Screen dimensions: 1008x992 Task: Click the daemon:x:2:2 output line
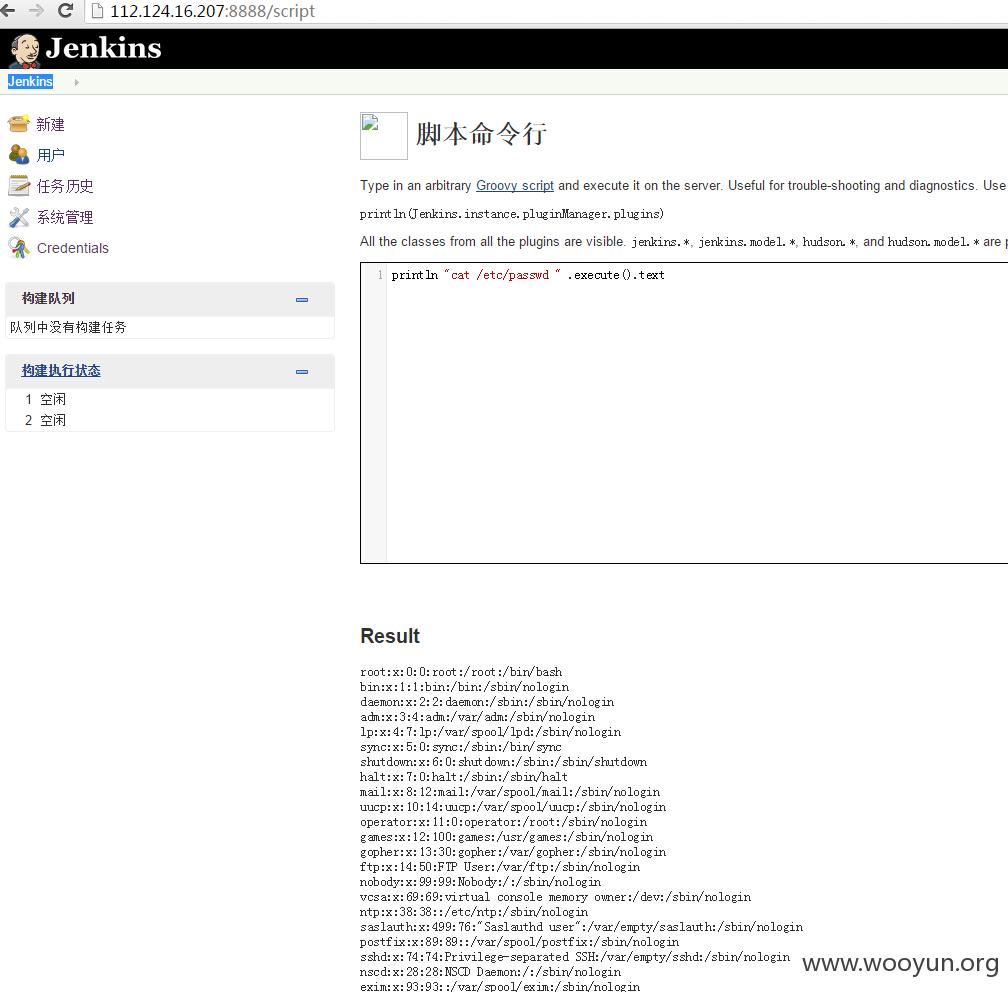[487, 702]
